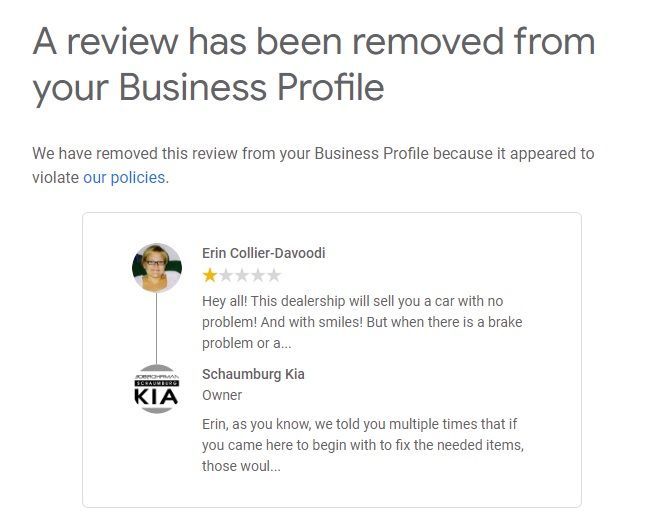Click the Schaumburg Kia logo avatar
Screen dimensions: 655x527
pos(157,389)
